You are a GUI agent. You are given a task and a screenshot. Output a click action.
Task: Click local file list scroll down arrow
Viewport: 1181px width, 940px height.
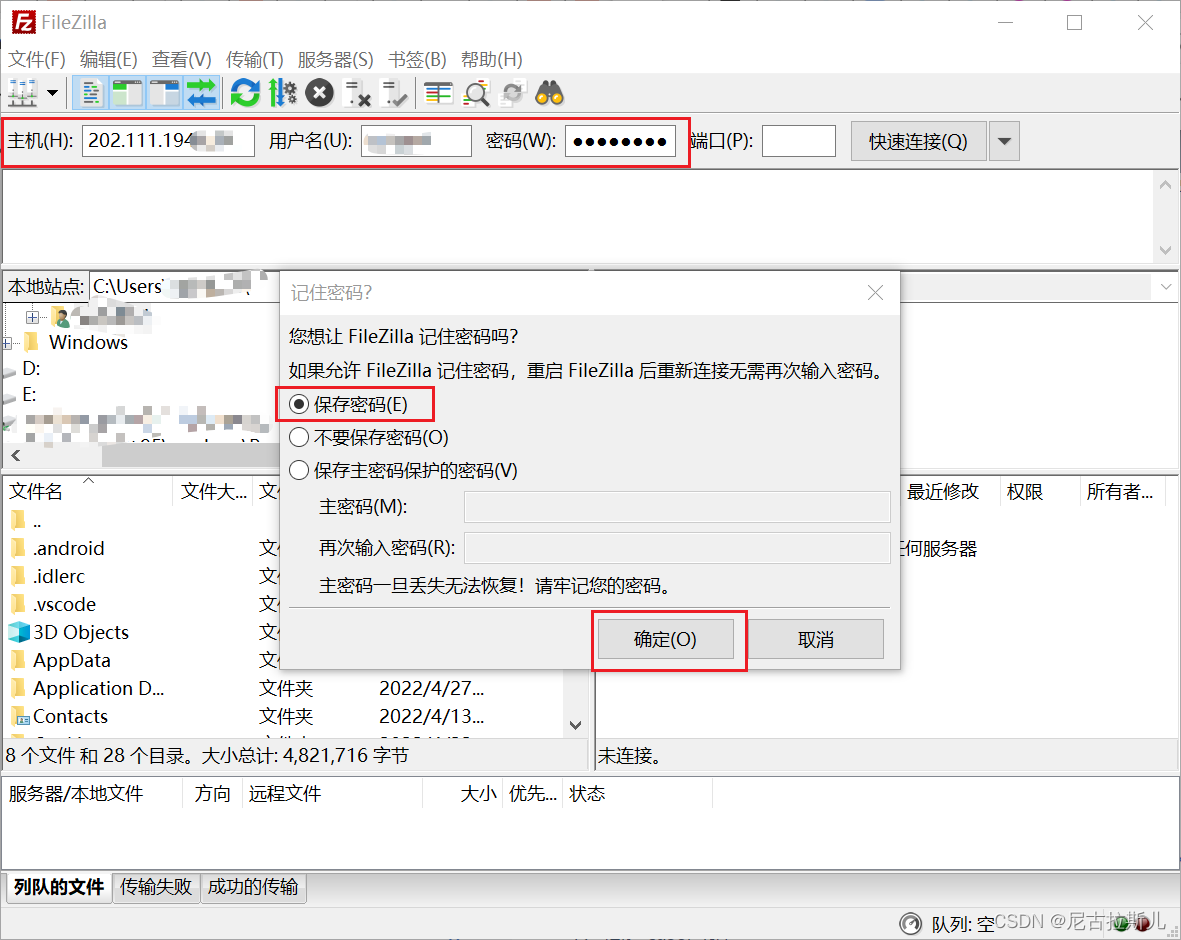click(x=575, y=725)
